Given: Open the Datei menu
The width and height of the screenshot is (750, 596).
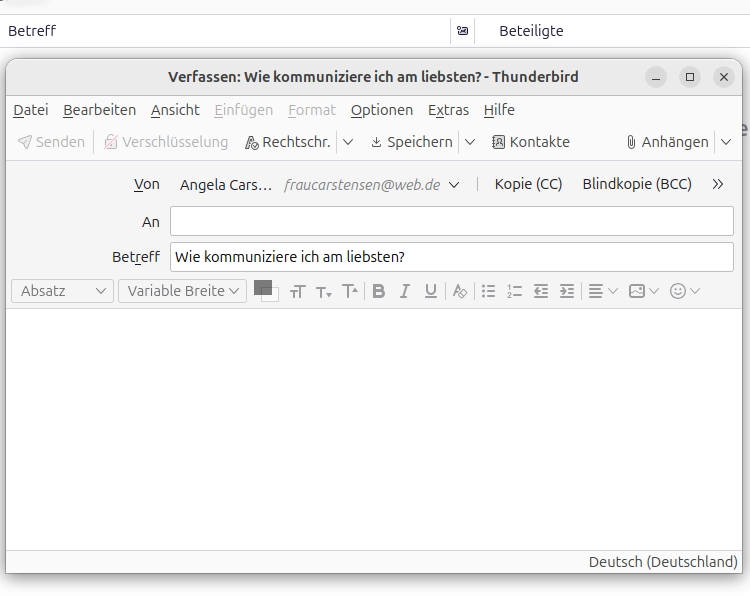Looking at the screenshot, I should tap(31, 110).
